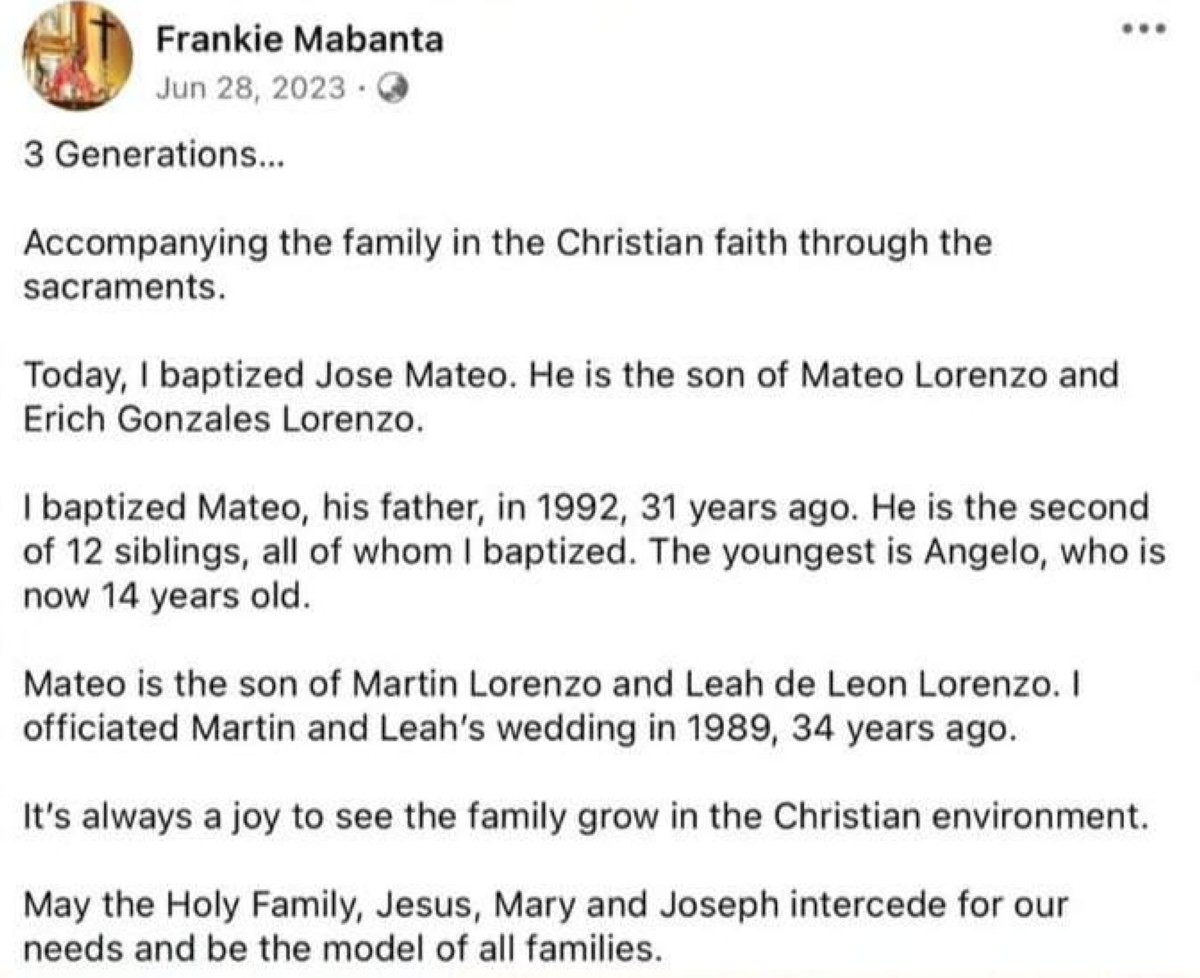Click the name 'Erich Gonzales Lorenzo'

[x=217, y=420]
